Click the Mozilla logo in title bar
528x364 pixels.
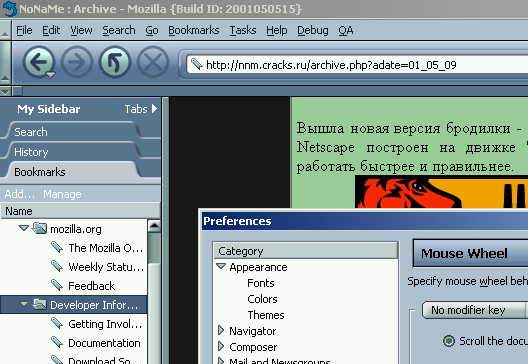click(x=9, y=9)
